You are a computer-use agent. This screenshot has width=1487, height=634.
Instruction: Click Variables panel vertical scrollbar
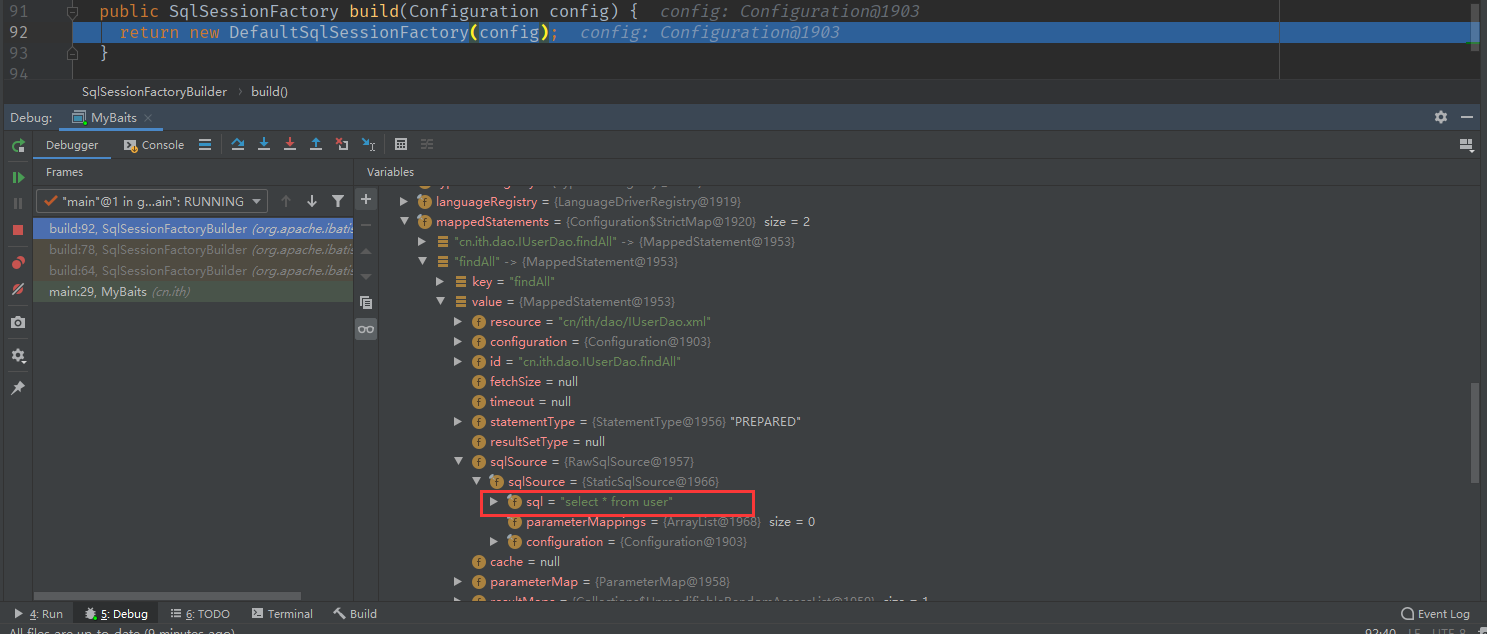[1475, 432]
